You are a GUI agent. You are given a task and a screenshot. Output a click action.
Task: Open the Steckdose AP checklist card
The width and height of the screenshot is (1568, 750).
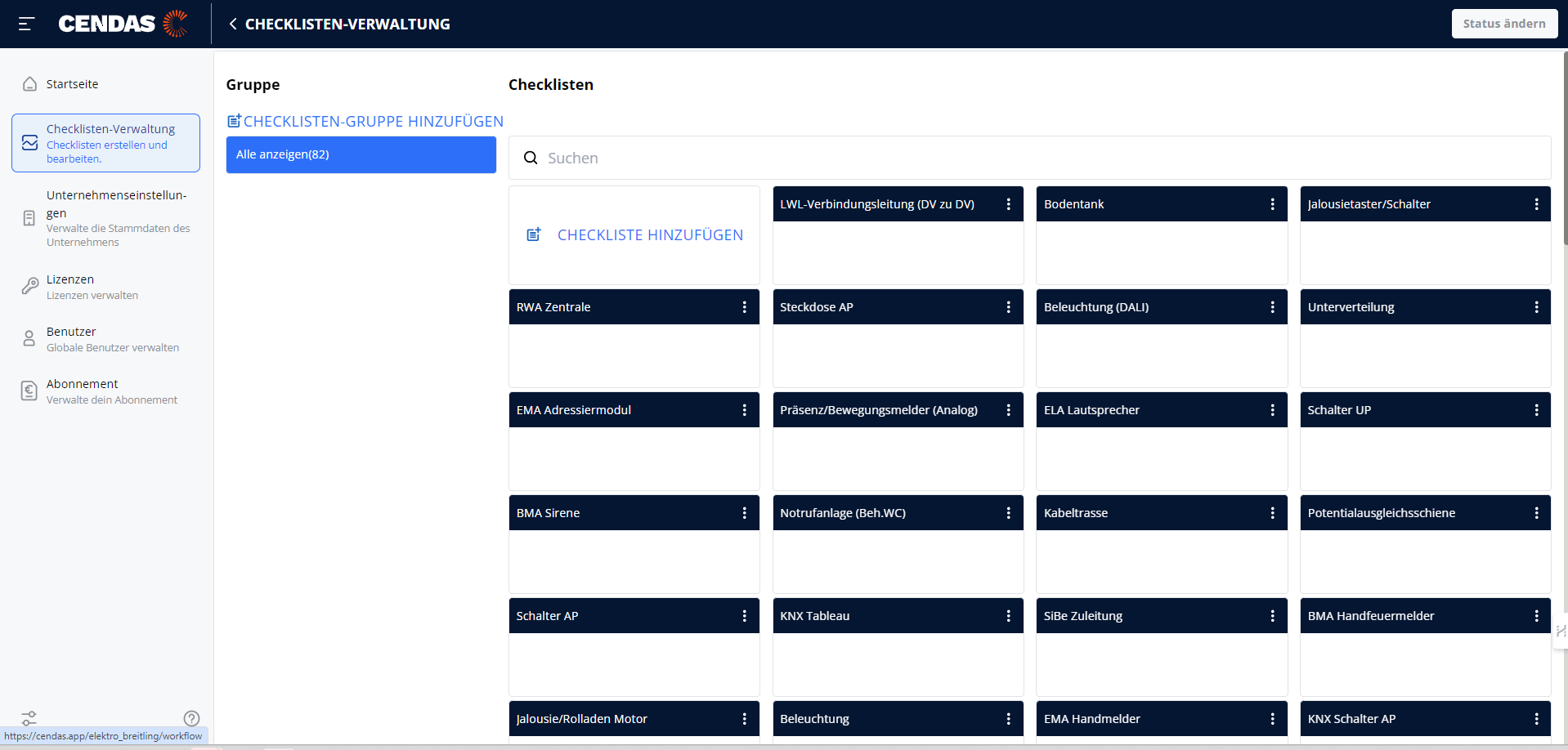[x=898, y=338]
